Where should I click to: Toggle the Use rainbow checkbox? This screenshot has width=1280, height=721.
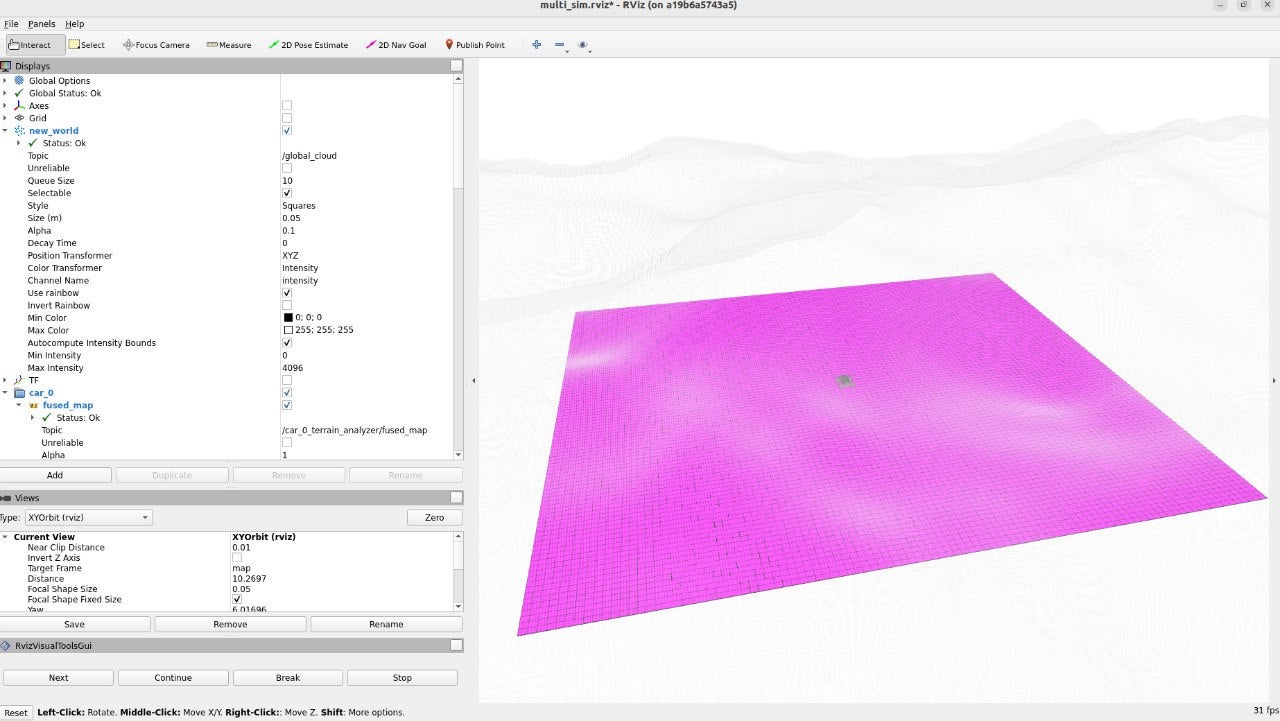(x=287, y=293)
